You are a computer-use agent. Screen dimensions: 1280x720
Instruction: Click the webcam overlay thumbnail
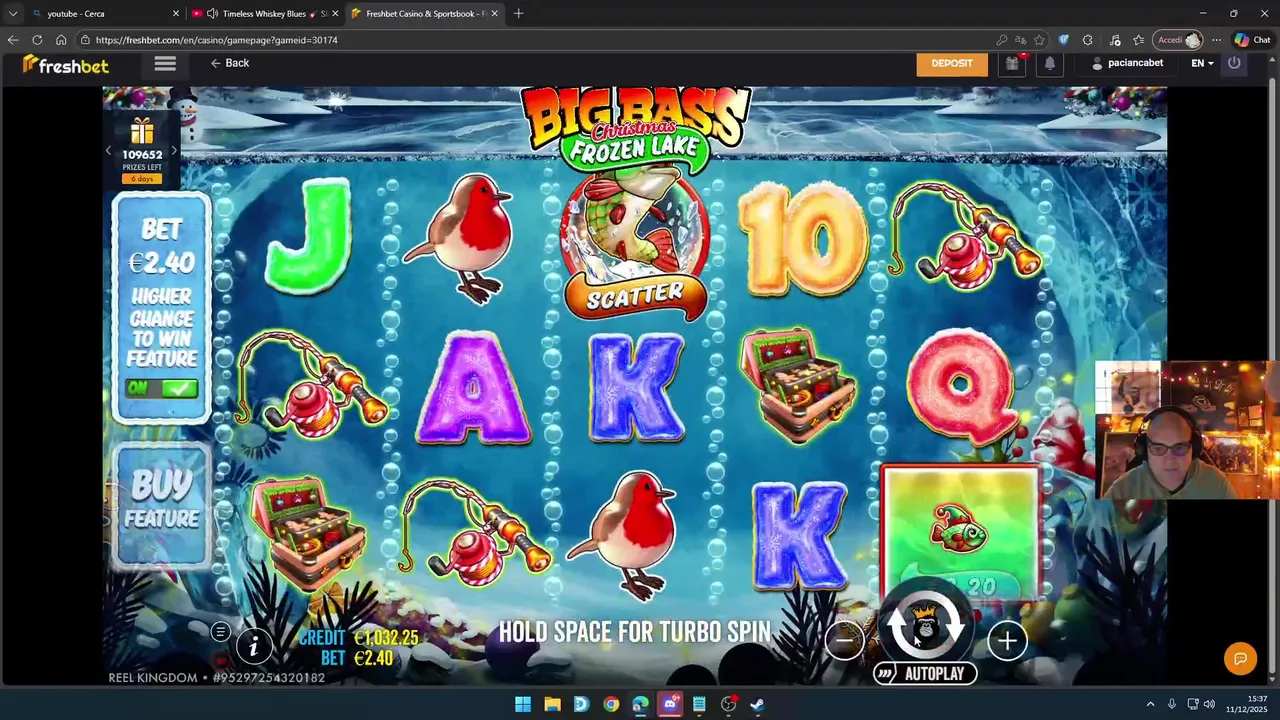tap(1187, 430)
